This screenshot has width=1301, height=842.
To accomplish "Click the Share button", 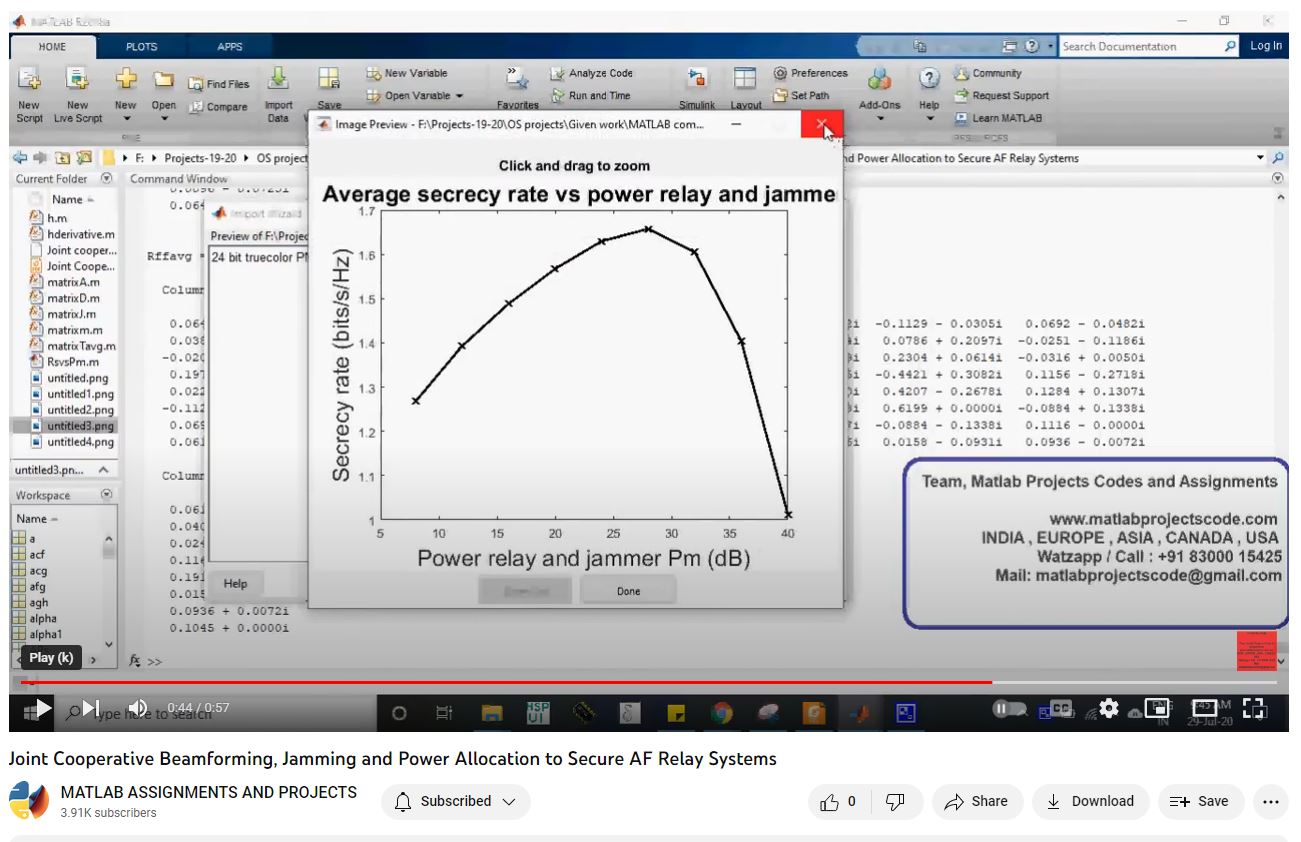I will [977, 801].
